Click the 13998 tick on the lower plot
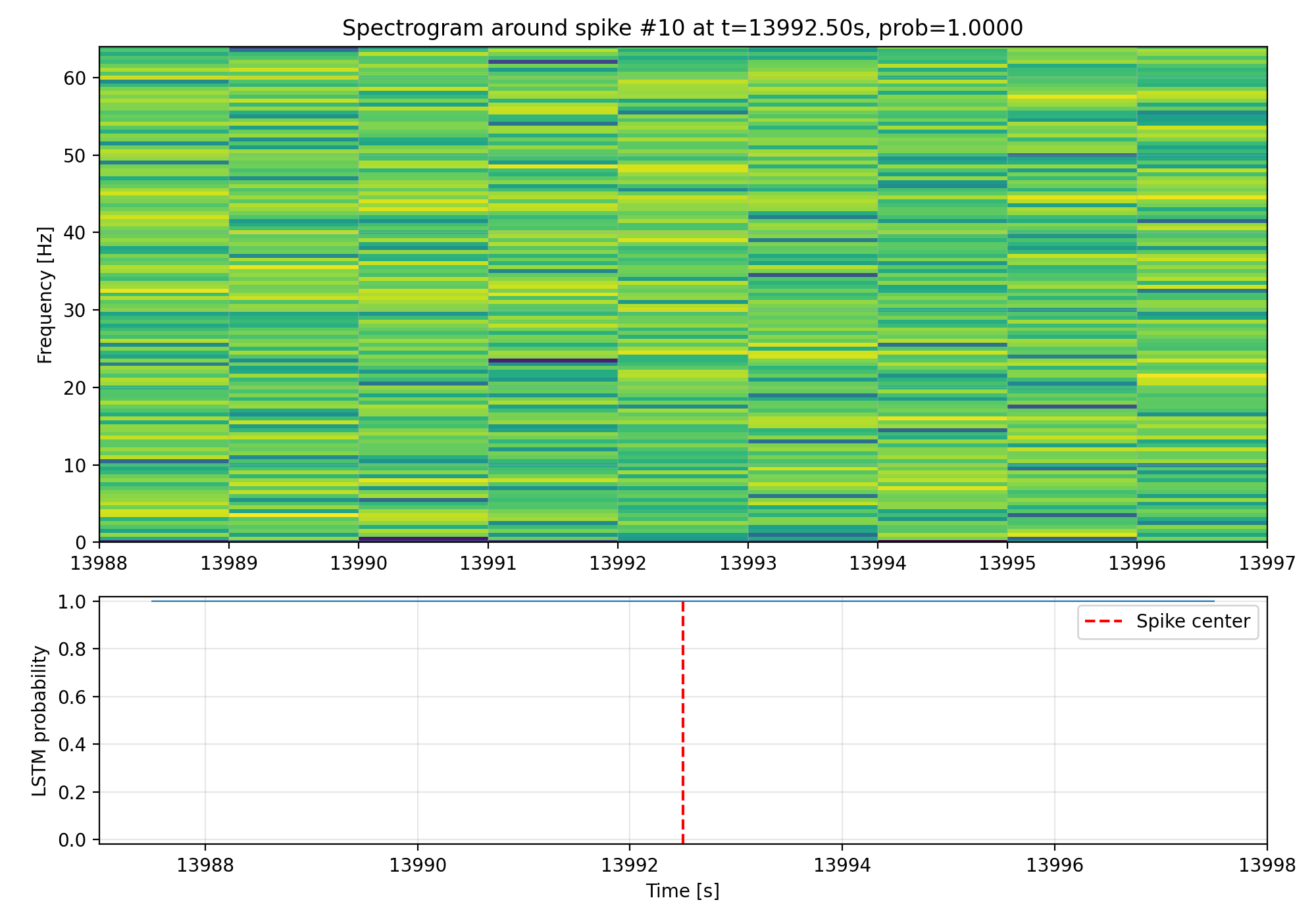The width and height of the screenshot is (1316, 921). [1267, 865]
